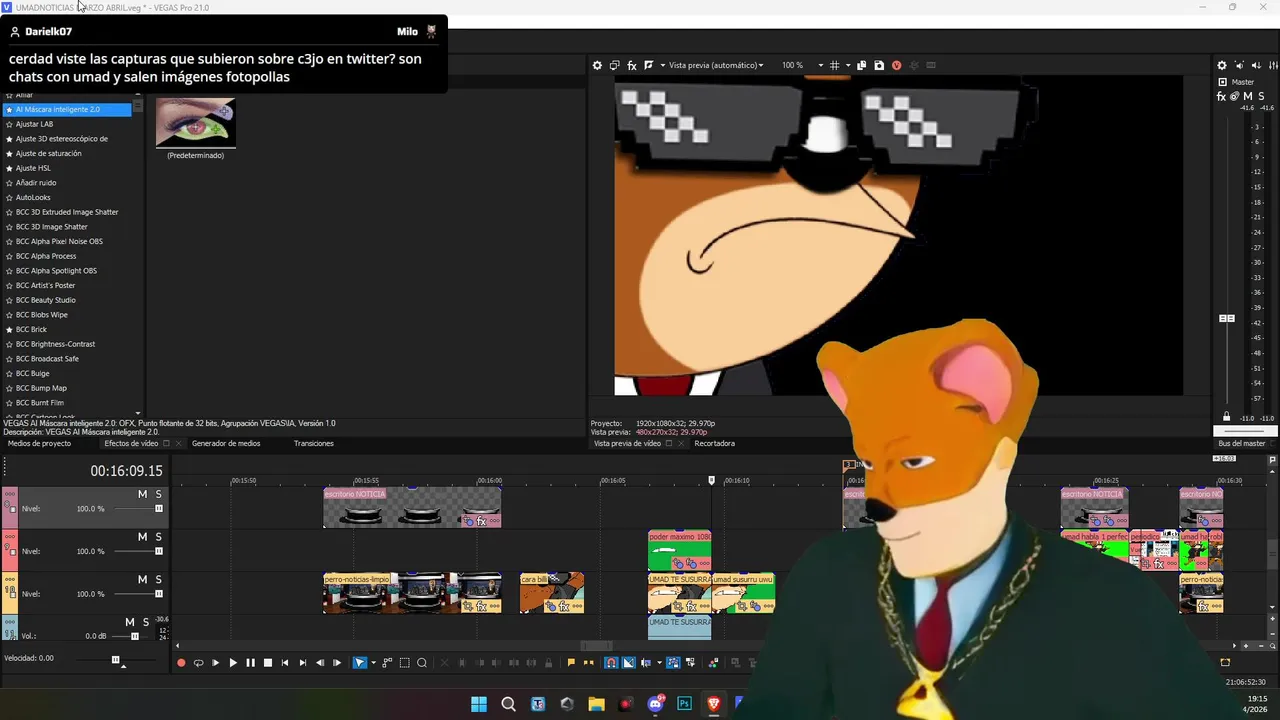Switch to Efectos de vídeo tab
This screenshot has height=720, width=1280.
pos(131,443)
